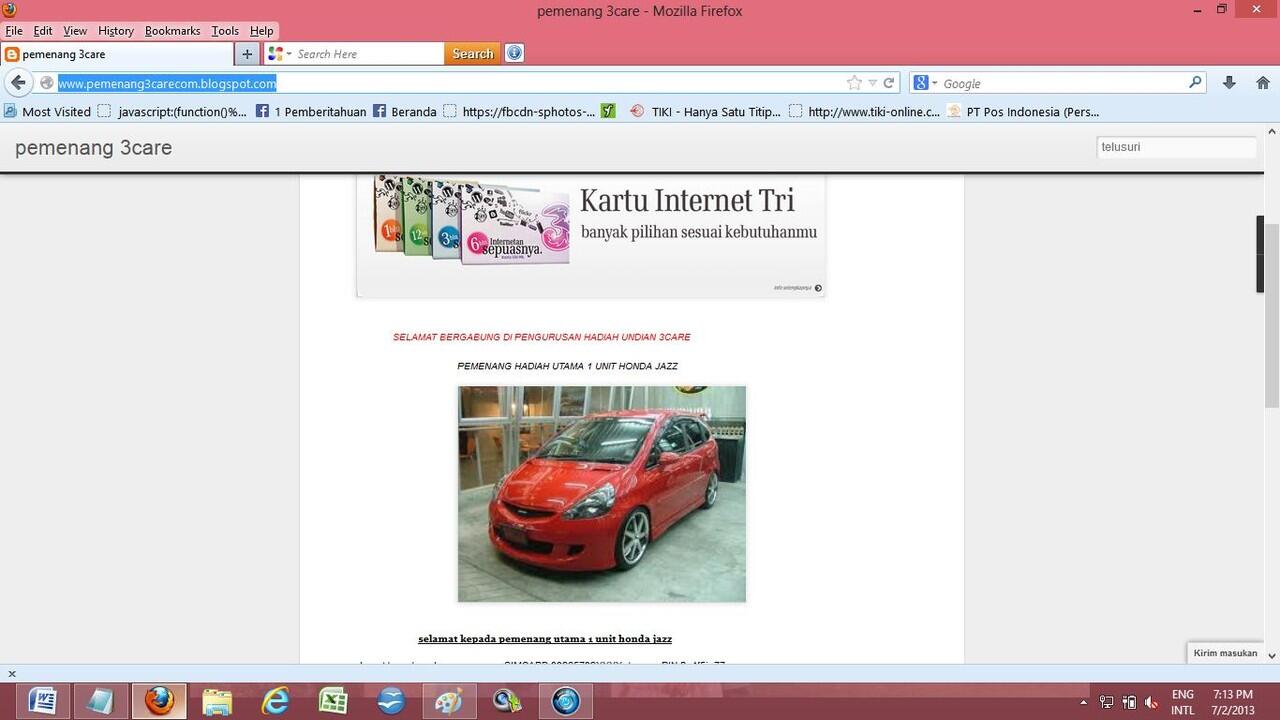
Task: Click the site identity globe icon
Action: click(46, 83)
